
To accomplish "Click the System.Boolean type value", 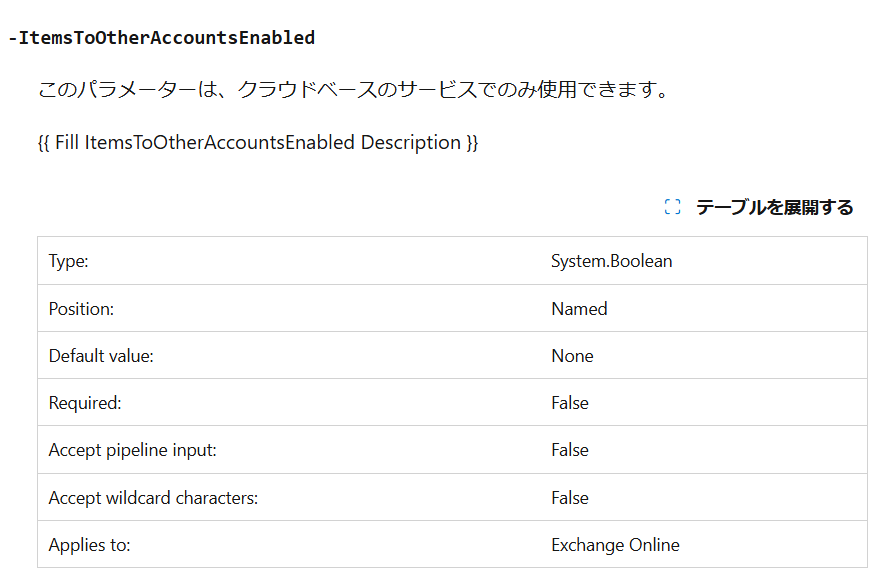I will click(x=612, y=261).
